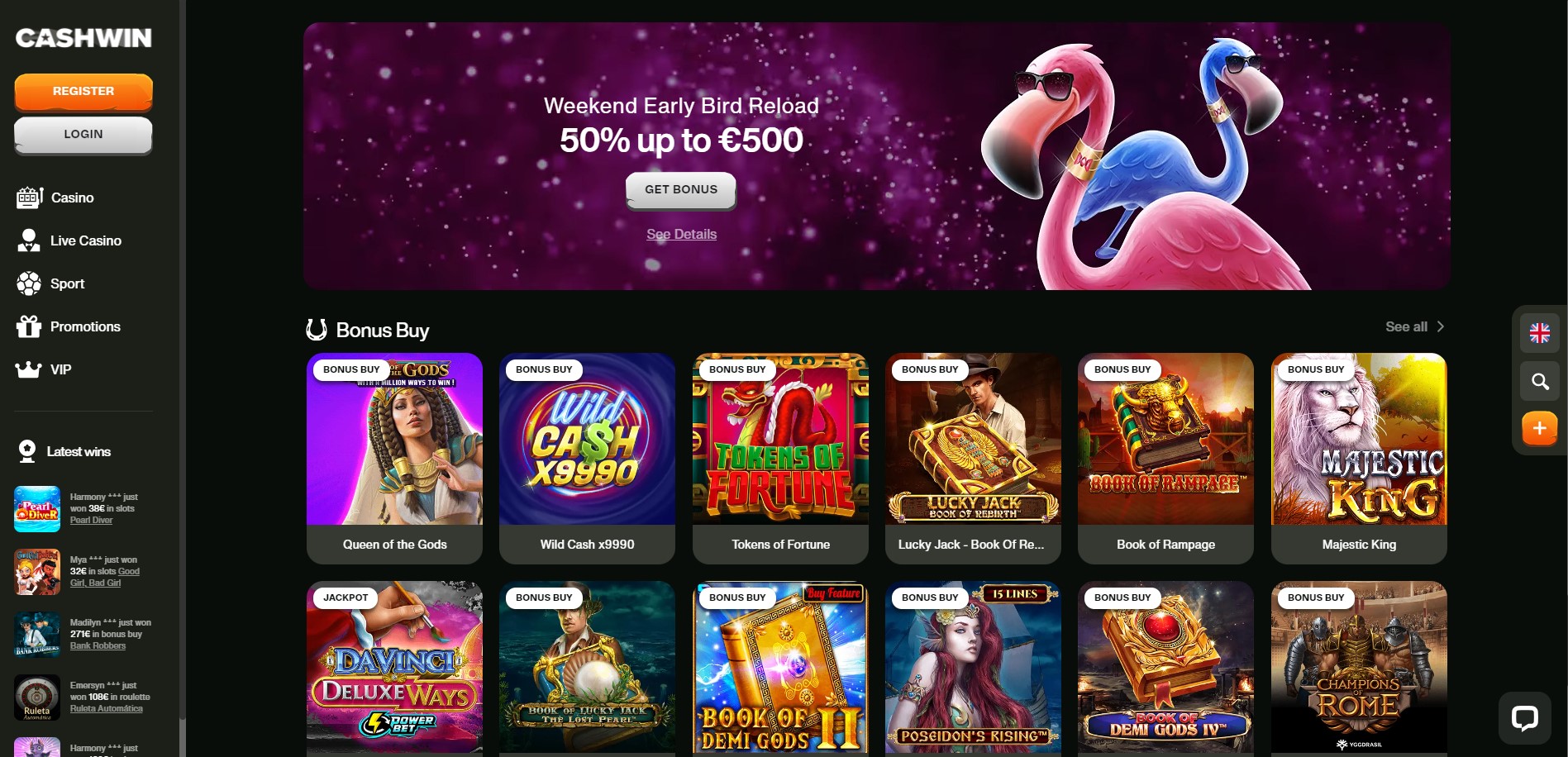Click the GET BONUS button
1568x757 pixels.
681,190
